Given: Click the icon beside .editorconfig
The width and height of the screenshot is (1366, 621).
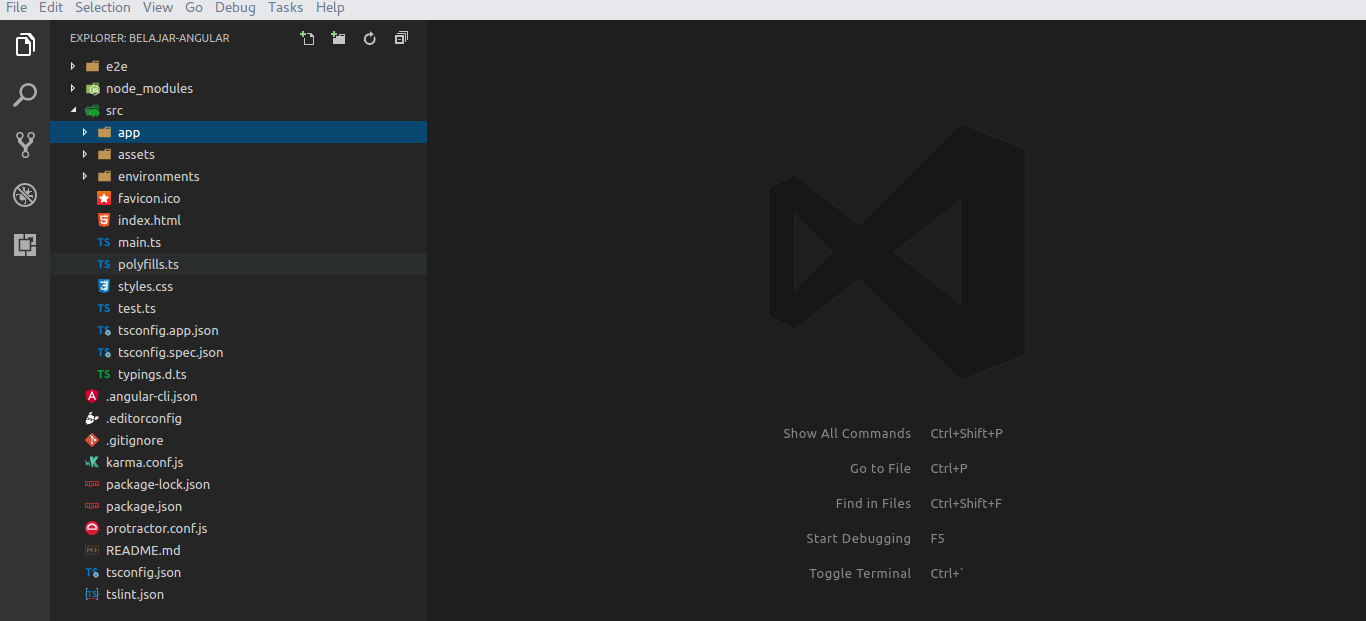Looking at the screenshot, I should click(x=92, y=418).
